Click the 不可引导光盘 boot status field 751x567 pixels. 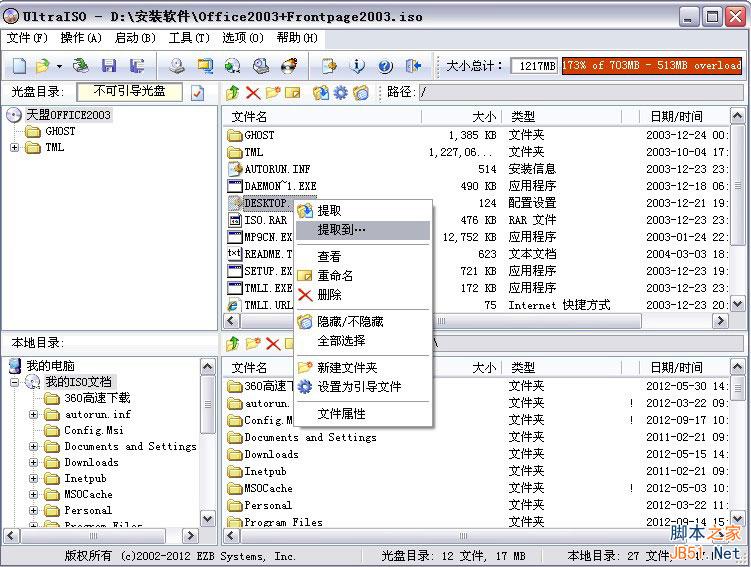click(x=129, y=92)
